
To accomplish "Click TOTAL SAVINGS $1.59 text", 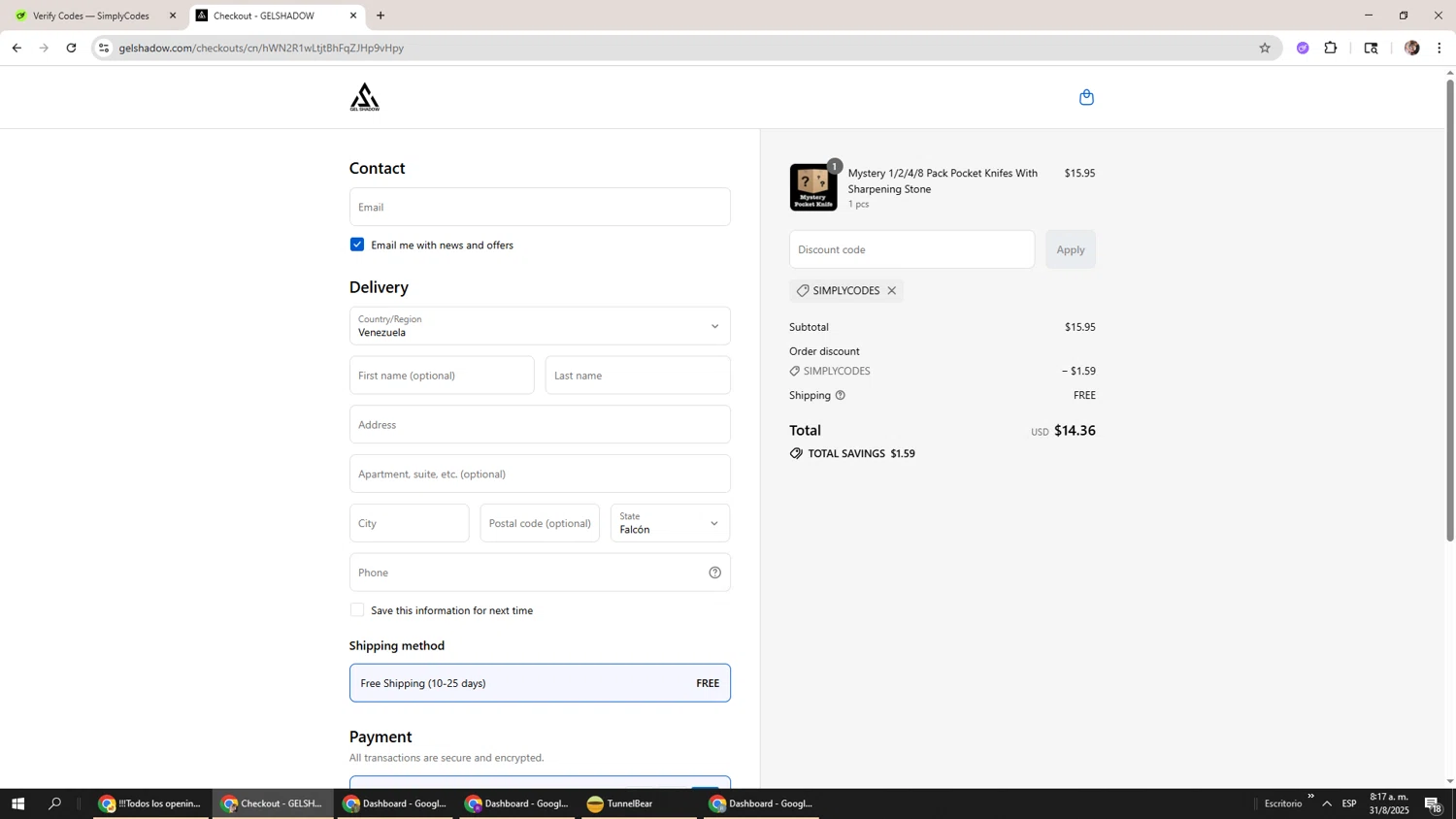I will 861,453.
